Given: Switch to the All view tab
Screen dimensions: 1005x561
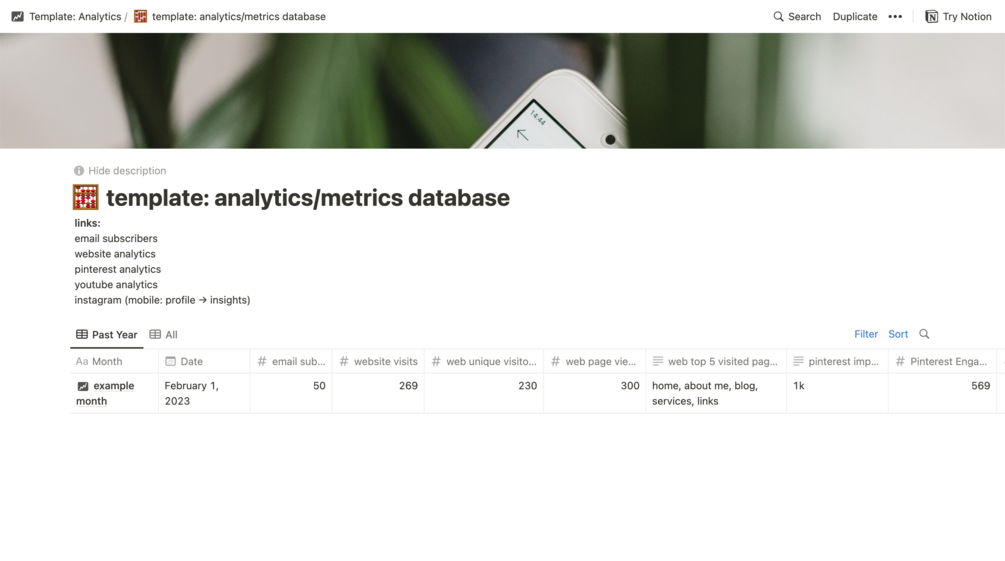Looking at the screenshot, I should click(164, 335).
